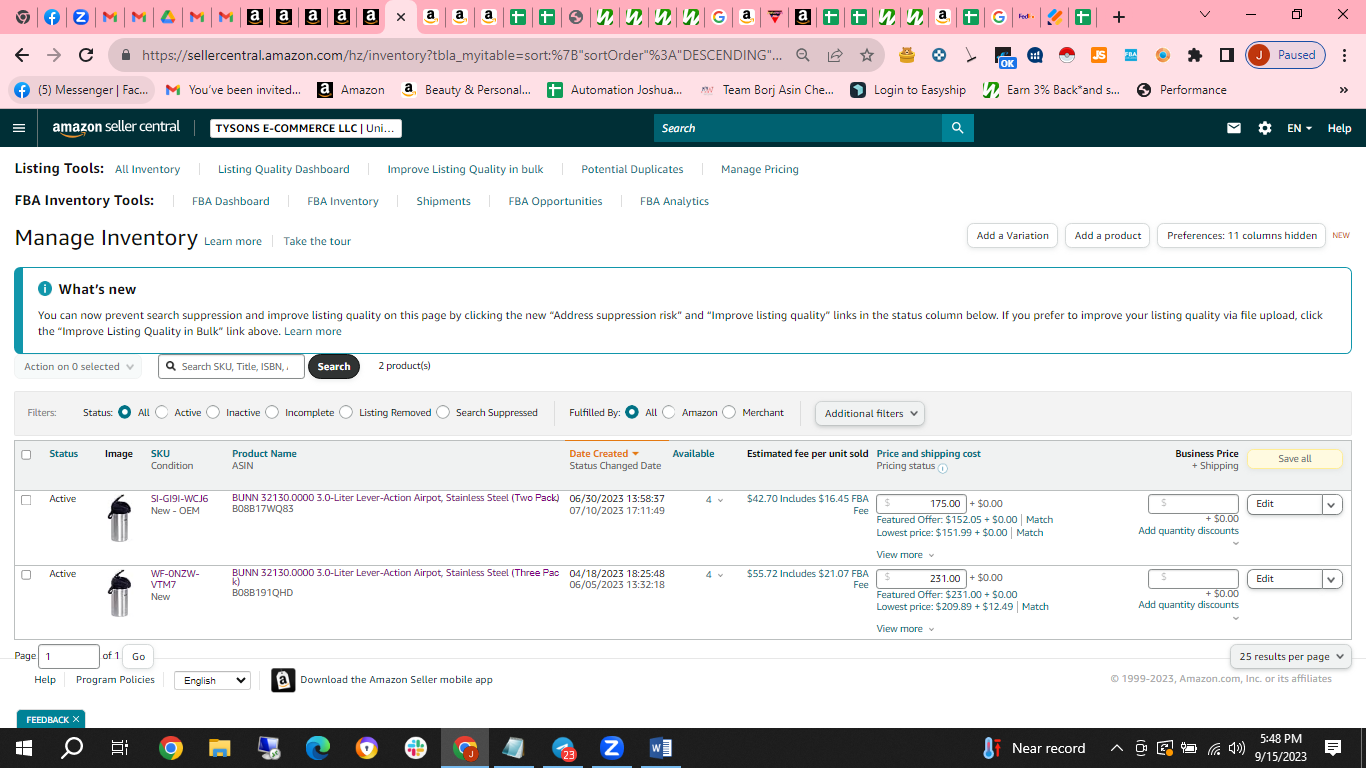Open the Windows notification center
The width and height of the screenshot is (1366, 768).
coord(1332,748)
